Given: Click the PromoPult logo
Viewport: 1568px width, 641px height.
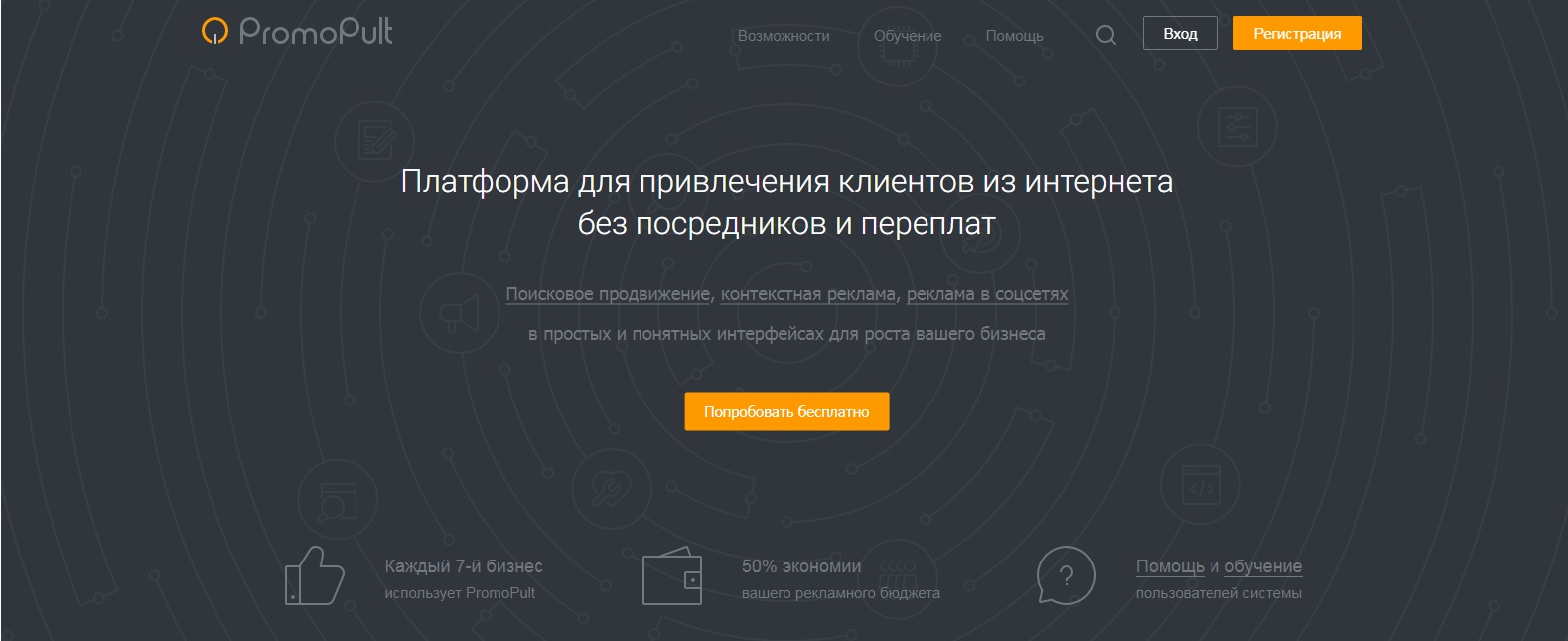Looking at the screenshot, I should [297, 32].
